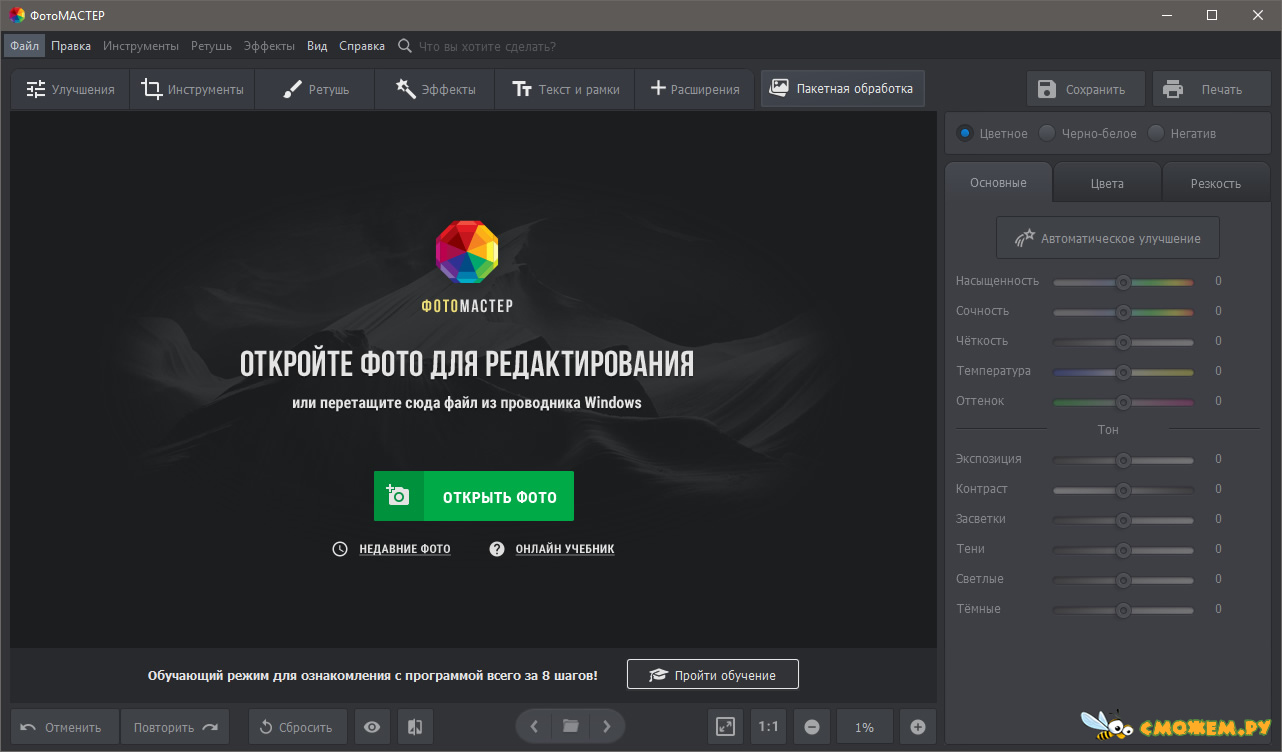The width and height of the screenshot is (1282, 752).
Task: Click the Пройти обучение button
Action: (x=713, y=675)
